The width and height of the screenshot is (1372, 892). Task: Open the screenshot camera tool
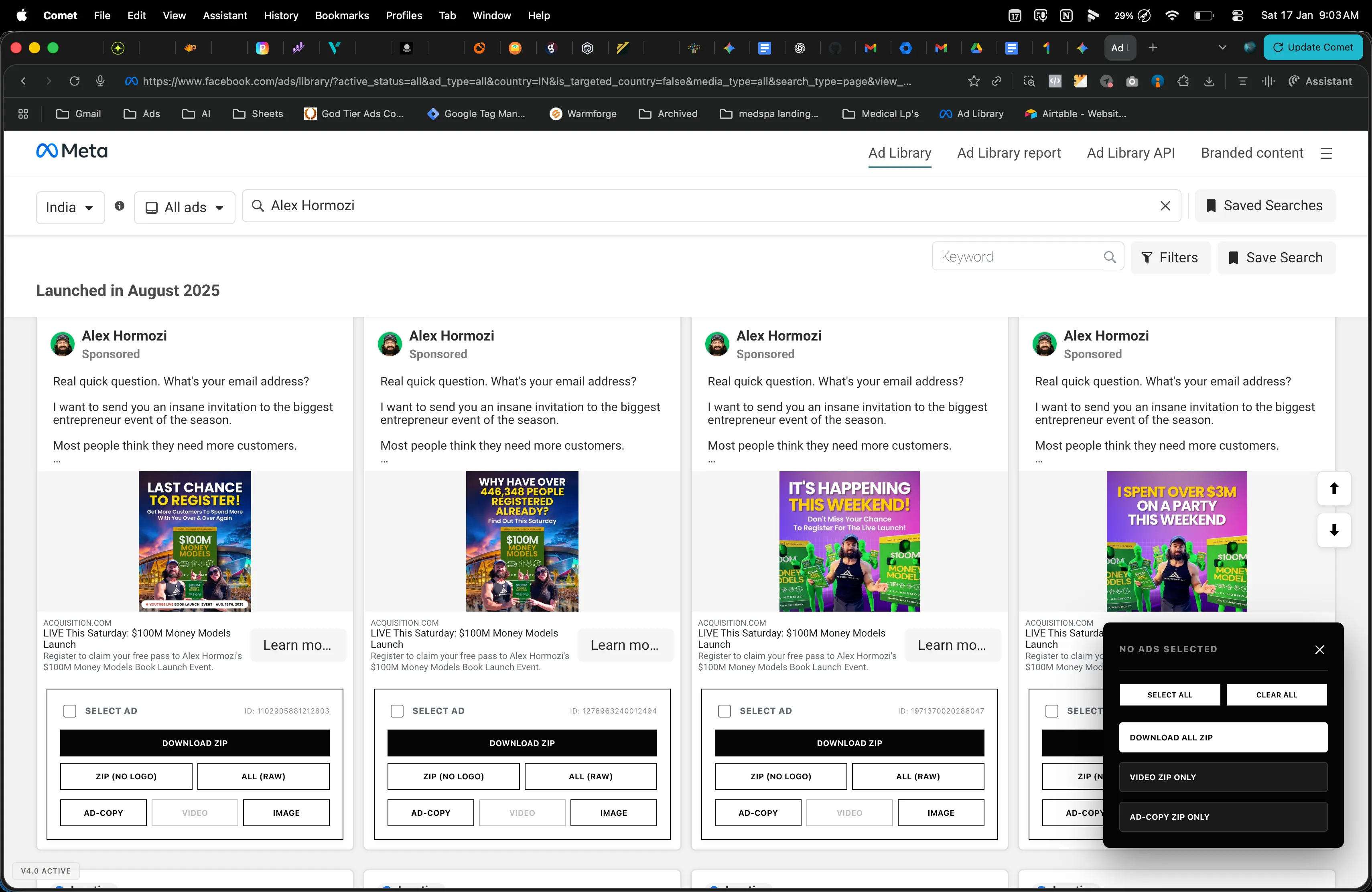(x=1132, y=81)
